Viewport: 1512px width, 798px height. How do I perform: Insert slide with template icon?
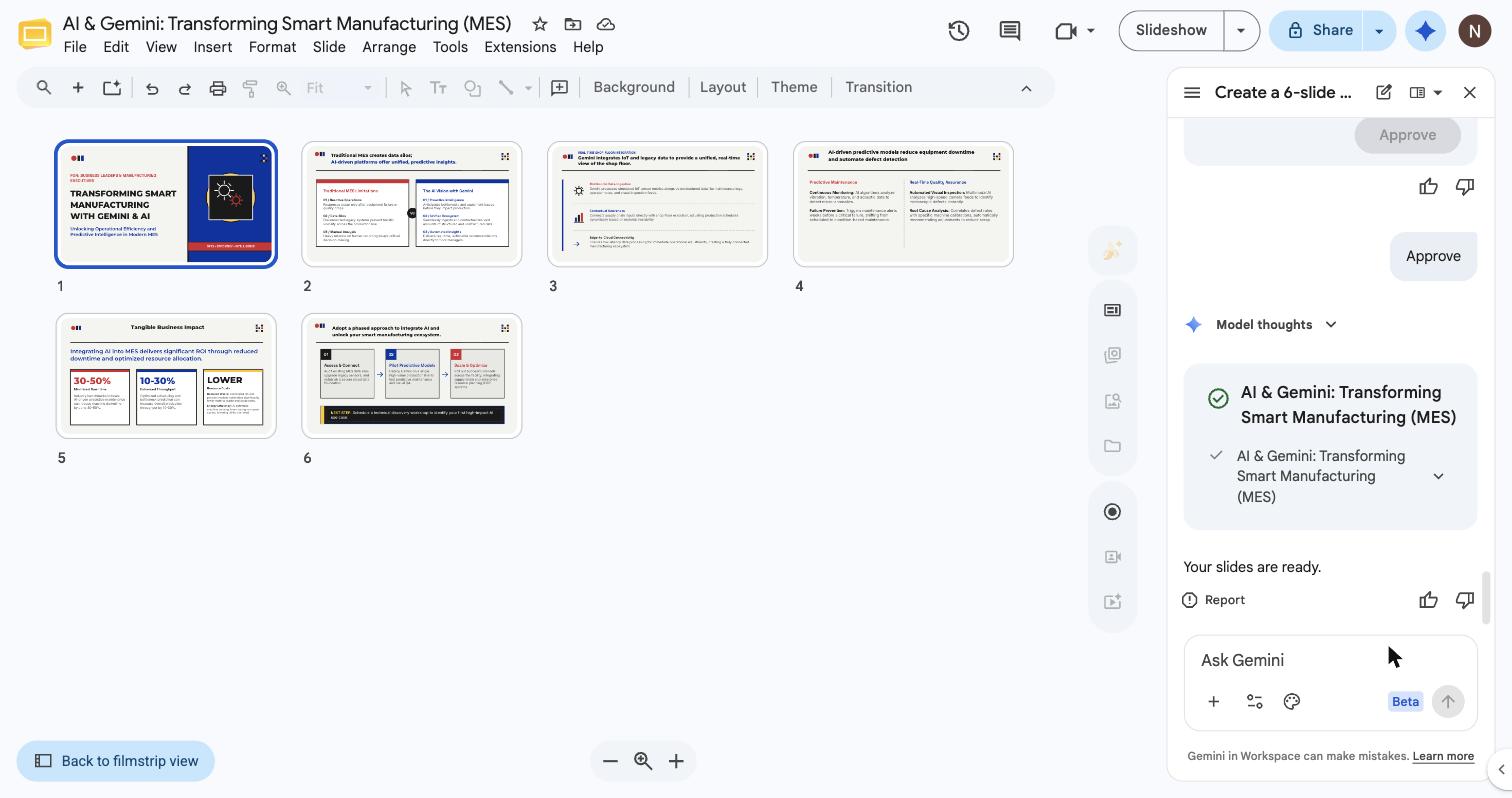(112, 88)
